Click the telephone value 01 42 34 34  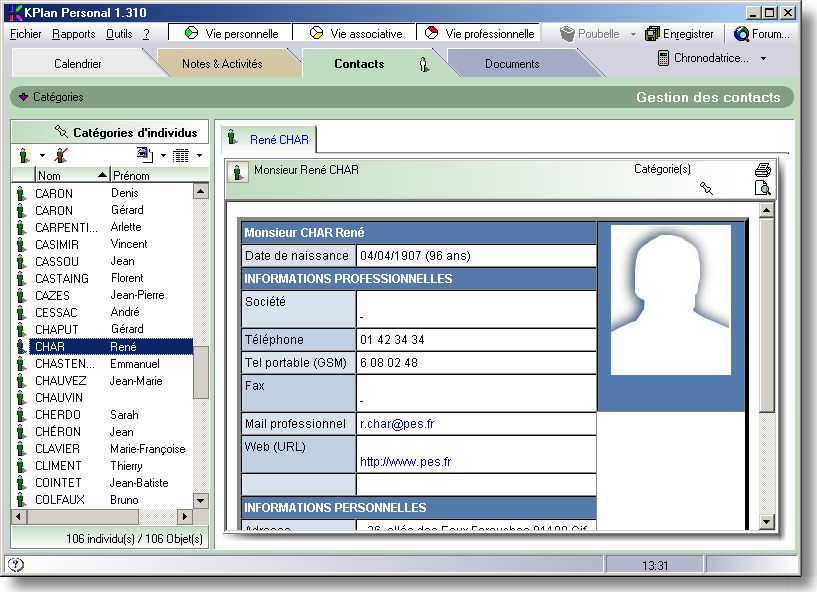click(392, 340)
